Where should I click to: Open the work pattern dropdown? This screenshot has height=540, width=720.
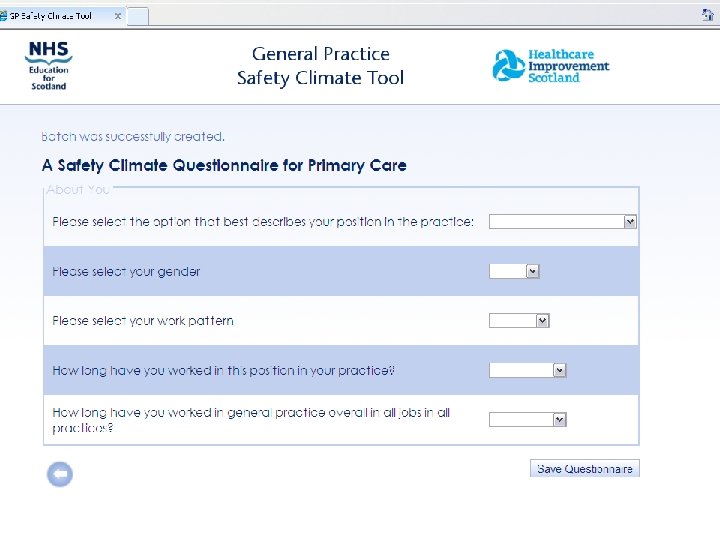519,321
